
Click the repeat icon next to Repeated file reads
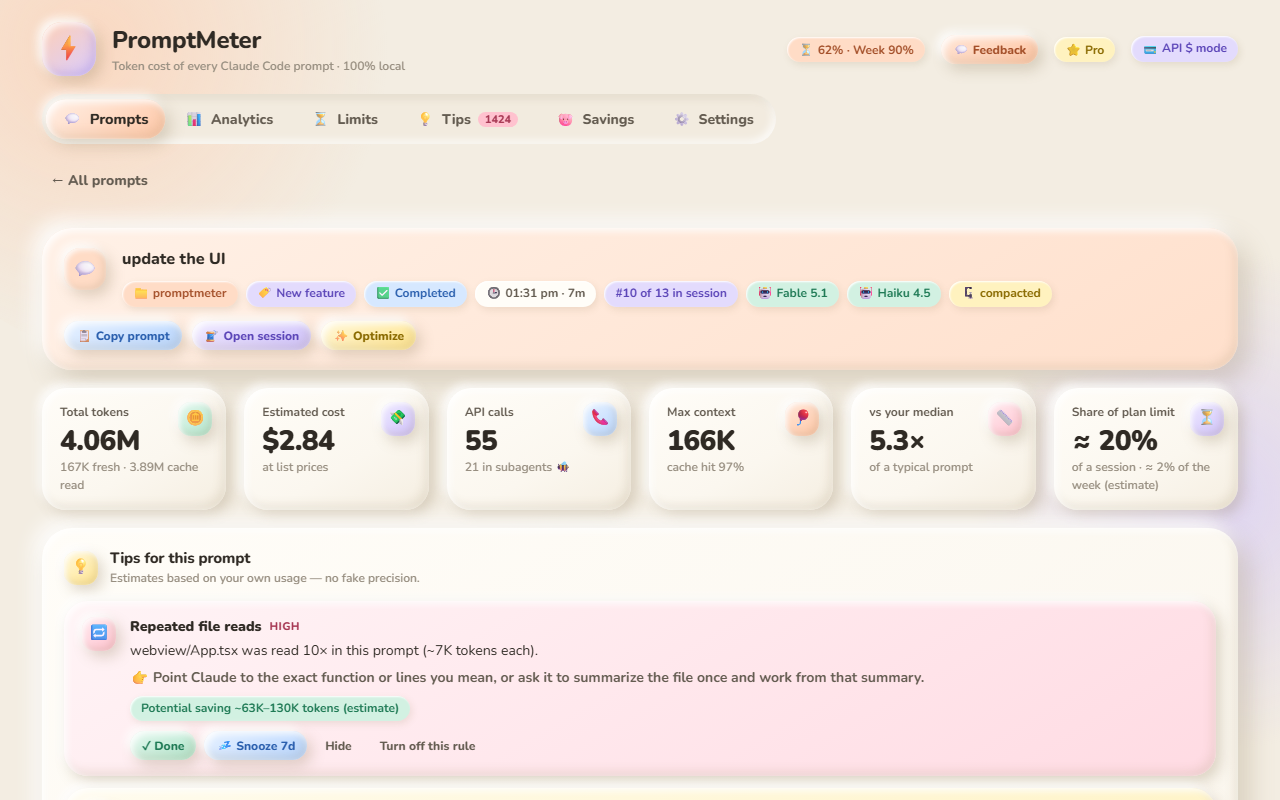tap(99, 633)
